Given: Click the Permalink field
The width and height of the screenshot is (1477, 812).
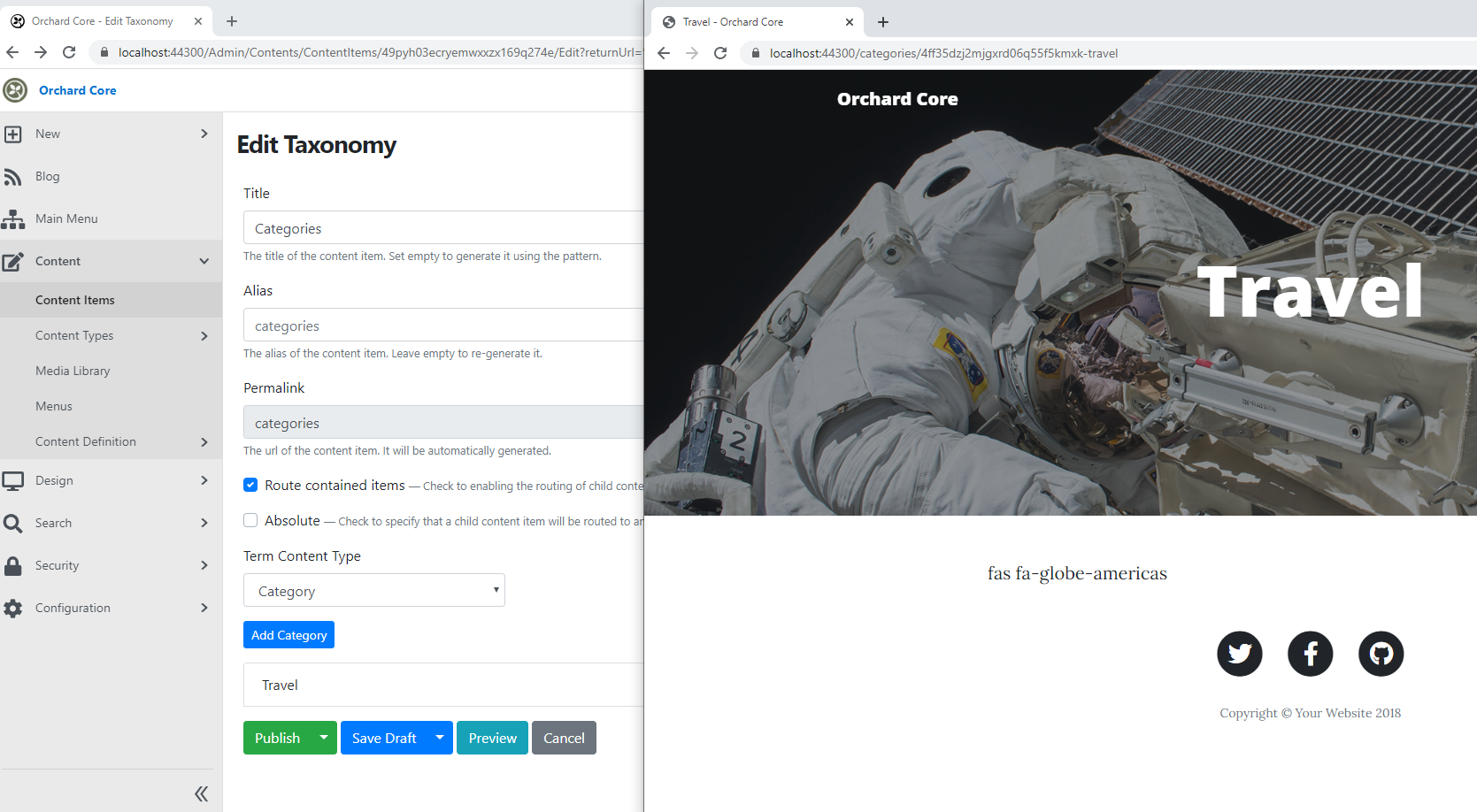Looking at the screenshot, I should (443, 422).
